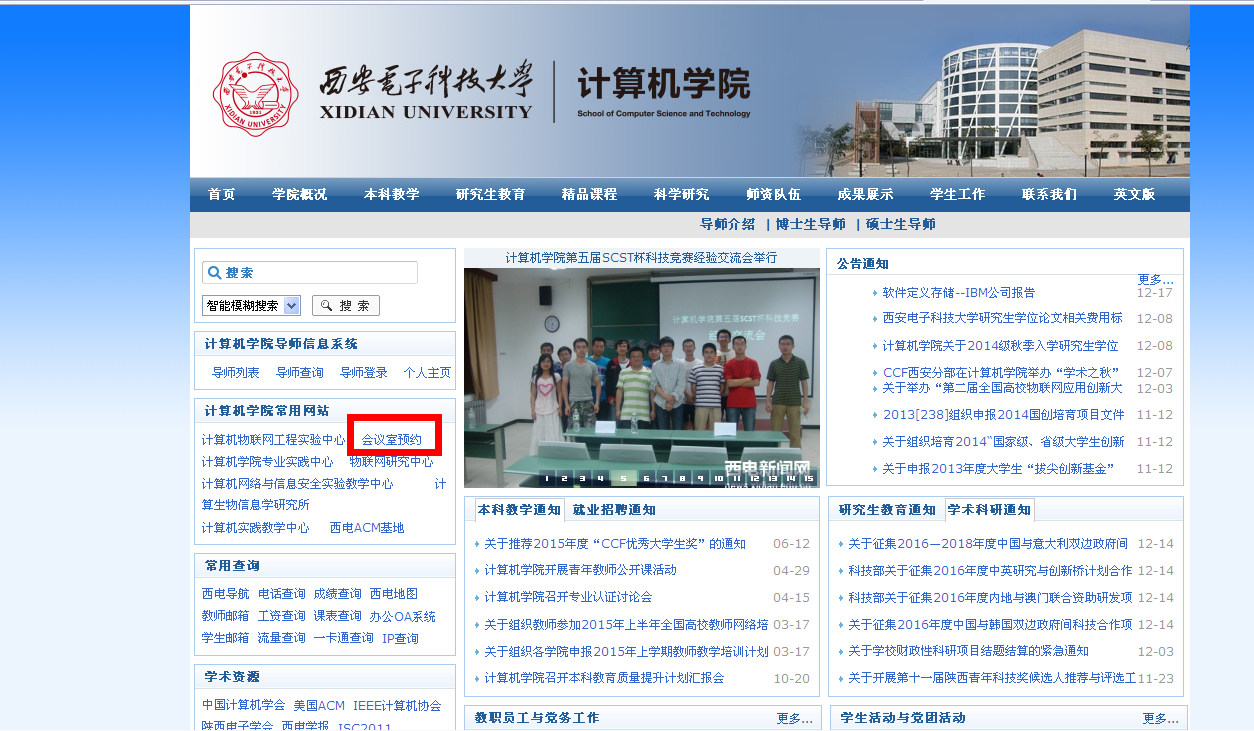Click the 博士生导师 submenu link
This screenshot has height=731, width=1254.
(x=810, y=224)
